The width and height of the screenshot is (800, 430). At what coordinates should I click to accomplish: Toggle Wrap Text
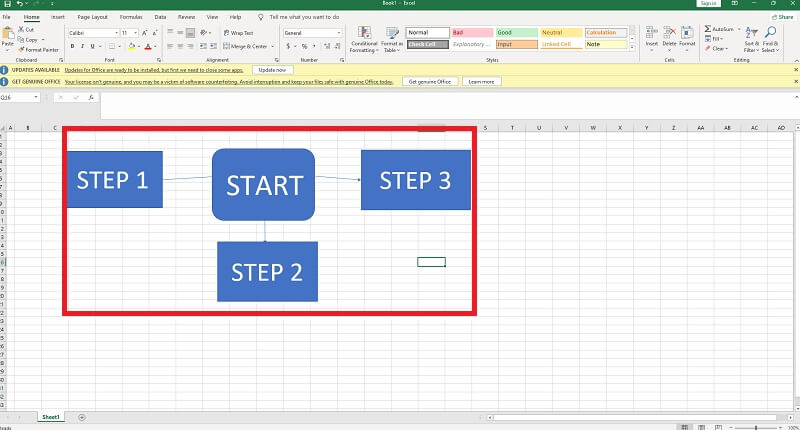pyautogui.click(x=238, y=33)
